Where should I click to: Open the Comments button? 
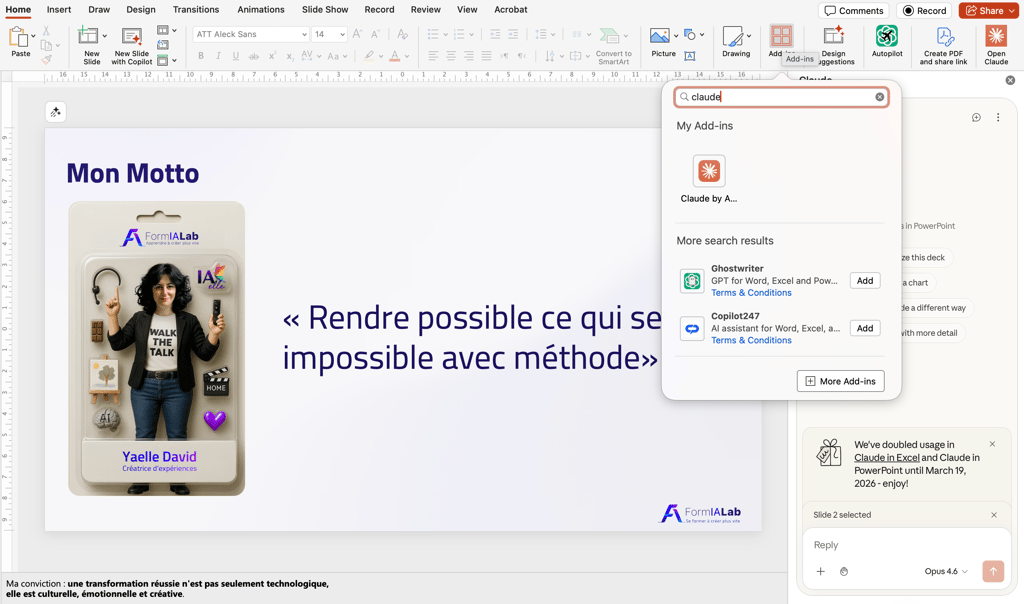pyautogui.click(x=854, y=10)
